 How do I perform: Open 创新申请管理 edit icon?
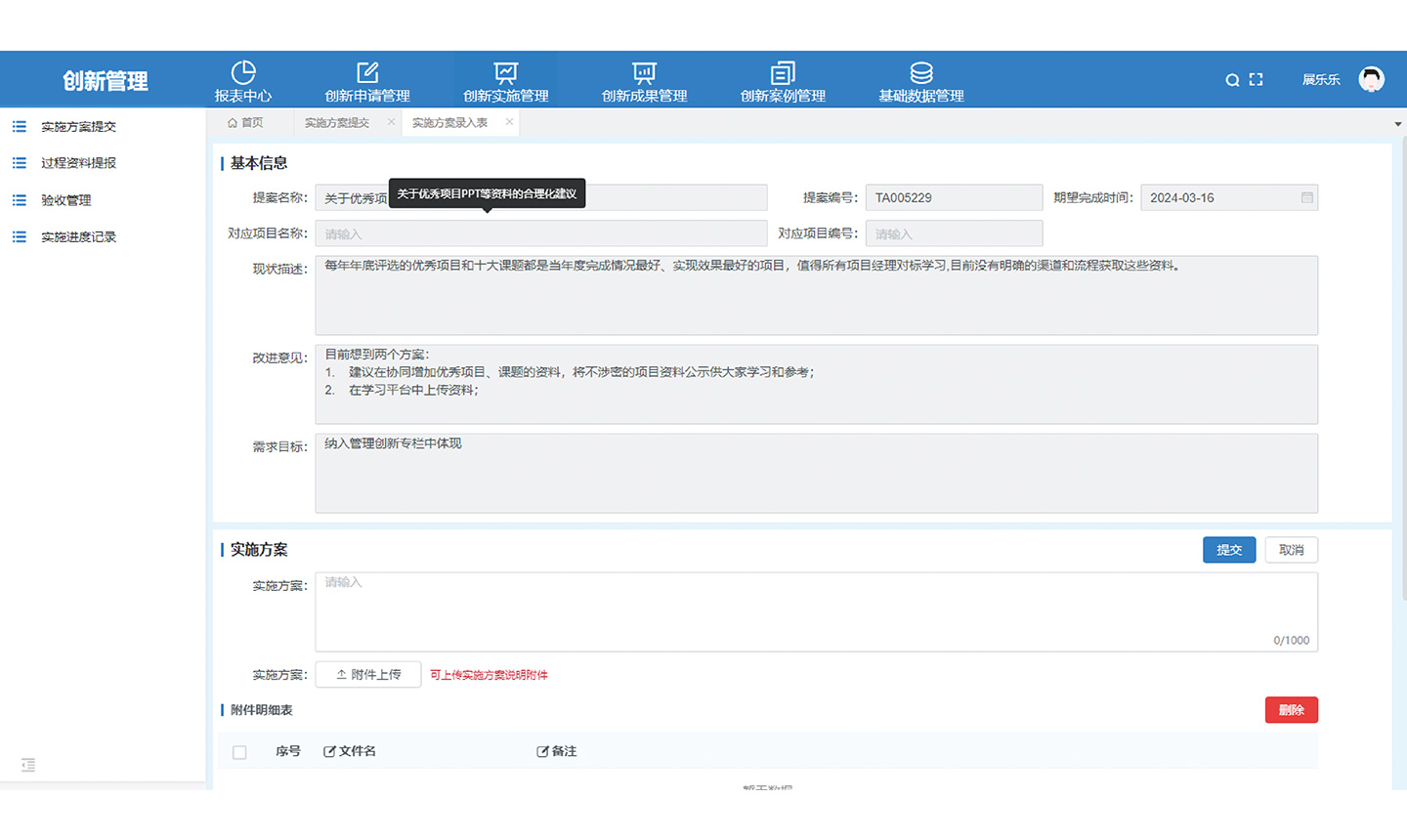(x=367, y=73)
